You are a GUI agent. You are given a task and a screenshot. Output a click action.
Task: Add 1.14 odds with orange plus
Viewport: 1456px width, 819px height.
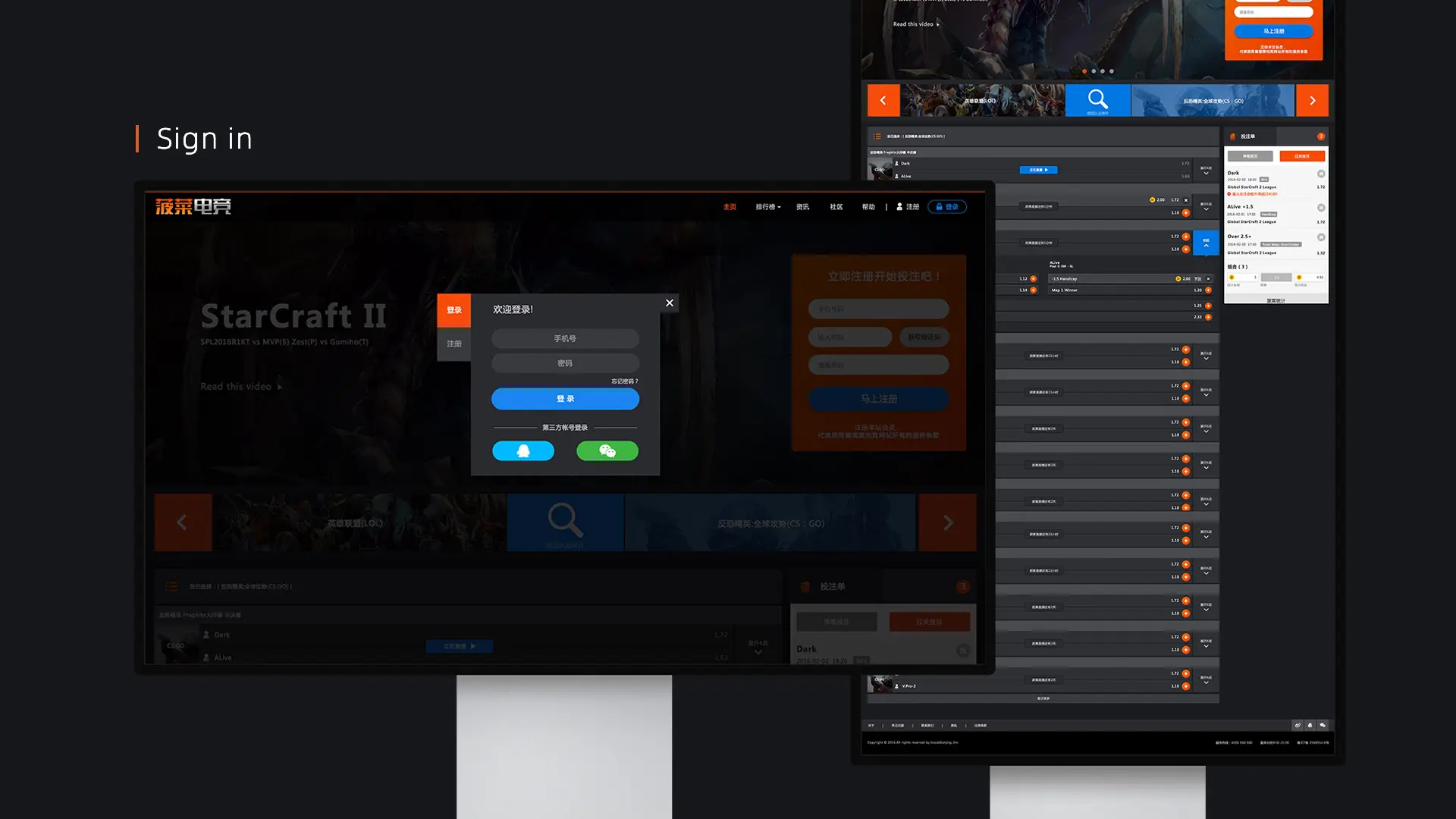[x=1033, y=290]
